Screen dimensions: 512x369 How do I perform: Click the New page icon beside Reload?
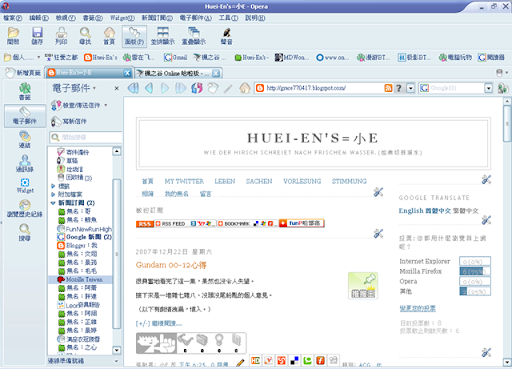[x=213, y=88]
